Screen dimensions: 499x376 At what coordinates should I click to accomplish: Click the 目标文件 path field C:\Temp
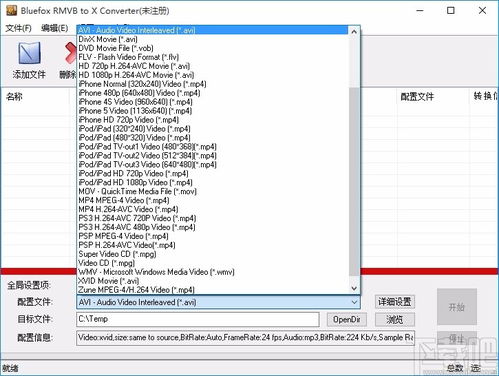click(x=198, y=319)
